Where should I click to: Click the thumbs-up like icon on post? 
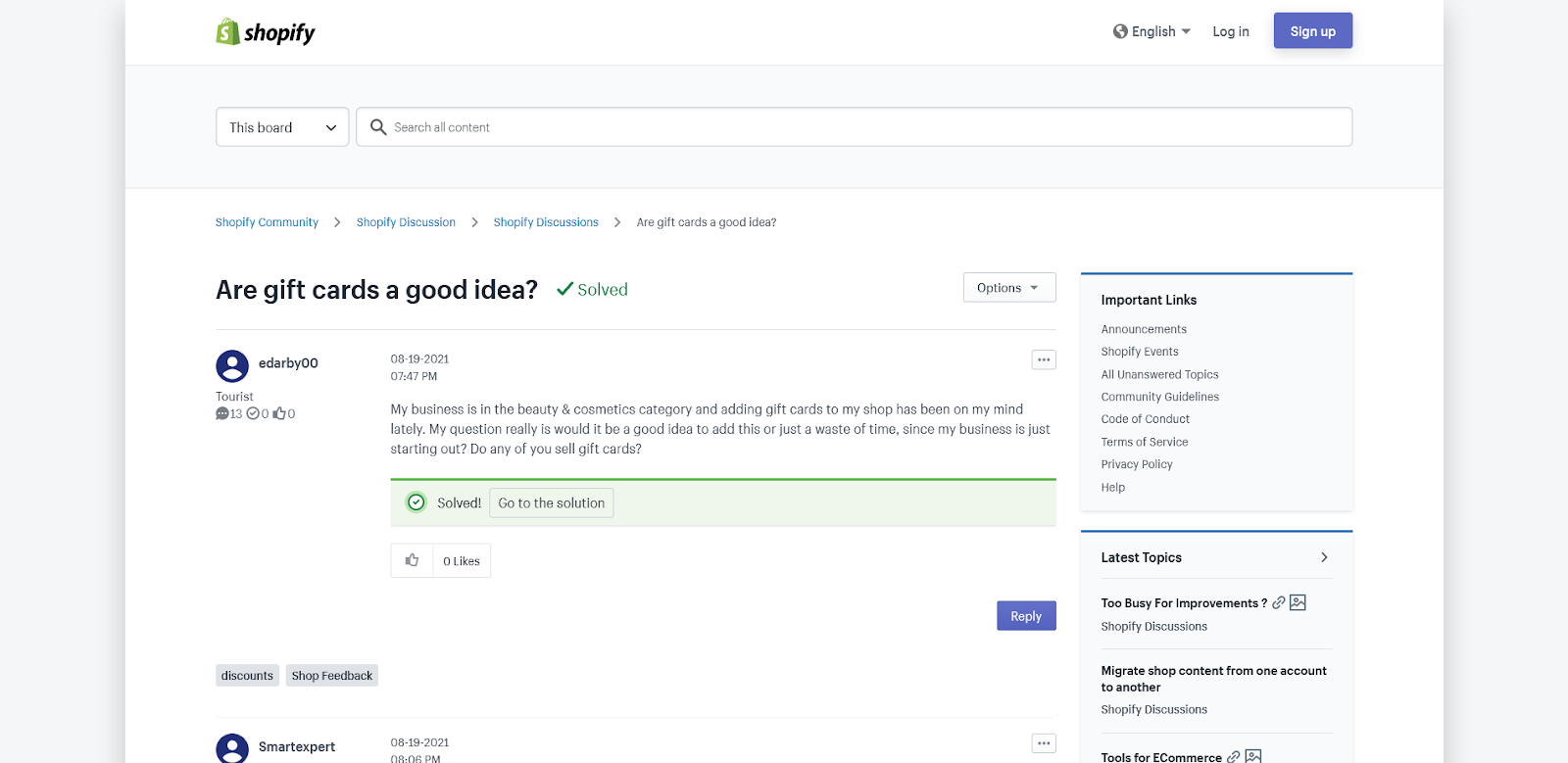412,560
